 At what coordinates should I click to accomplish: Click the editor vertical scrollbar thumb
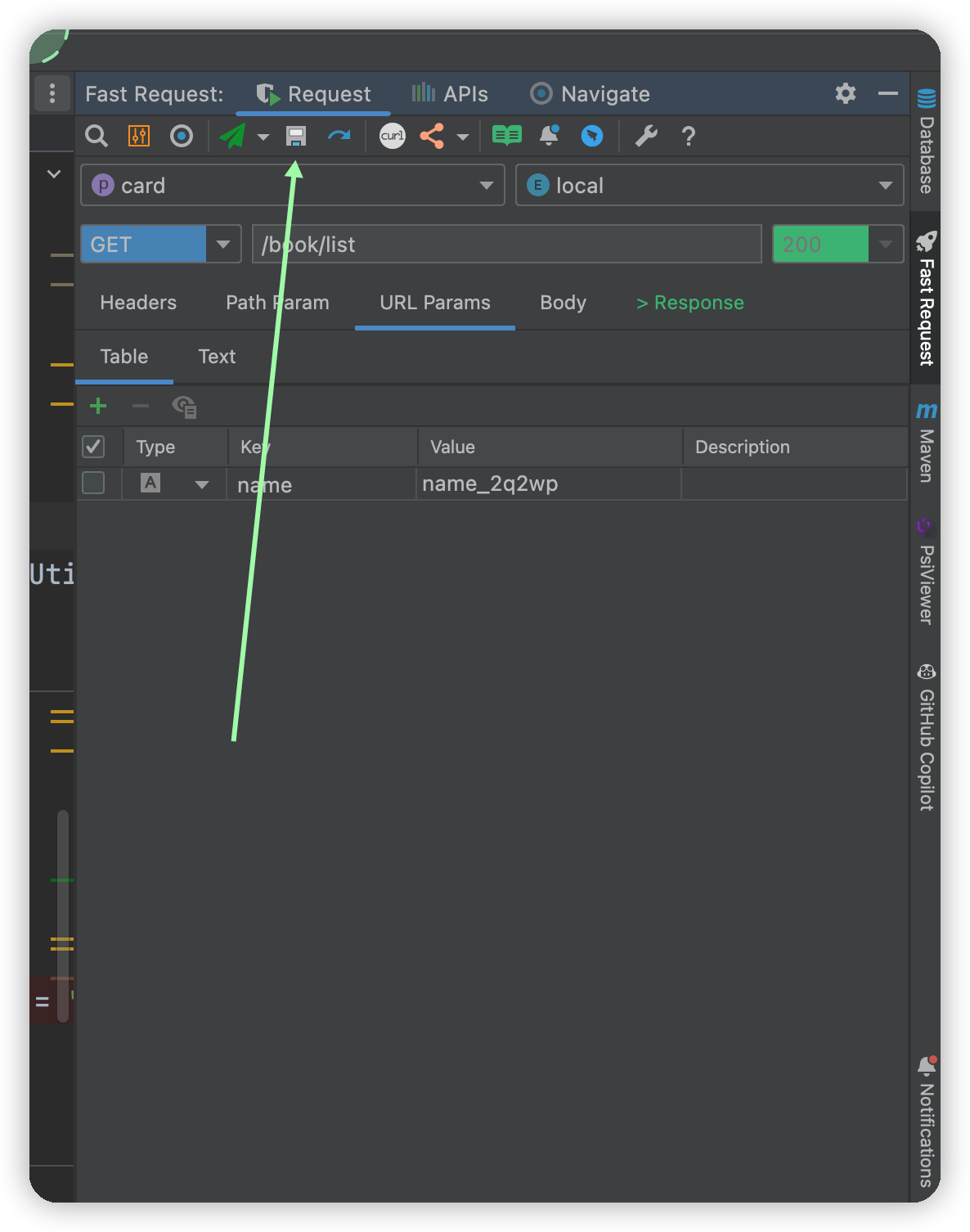63,916
